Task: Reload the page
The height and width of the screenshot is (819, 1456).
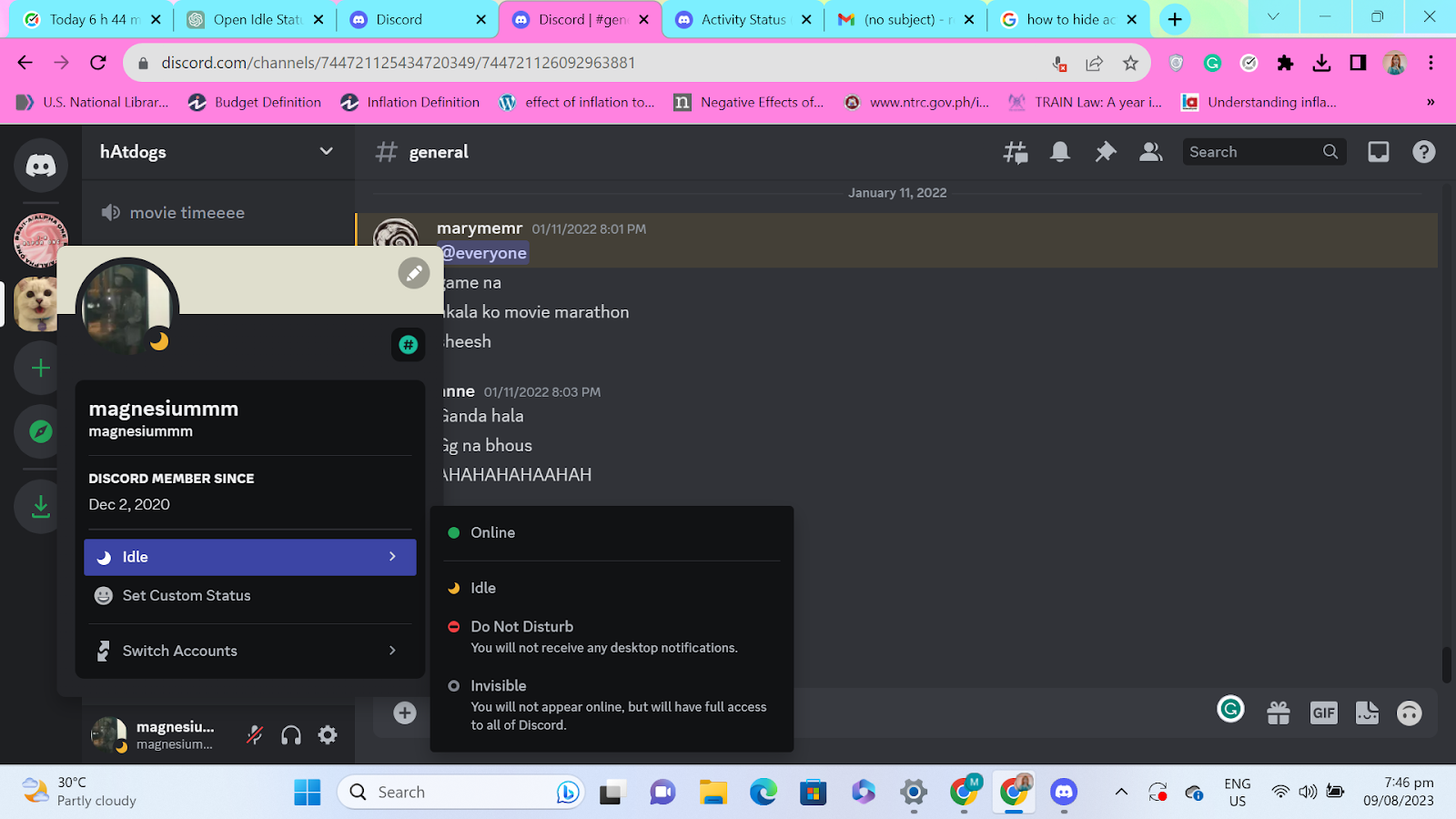Action: click(98, 63)
